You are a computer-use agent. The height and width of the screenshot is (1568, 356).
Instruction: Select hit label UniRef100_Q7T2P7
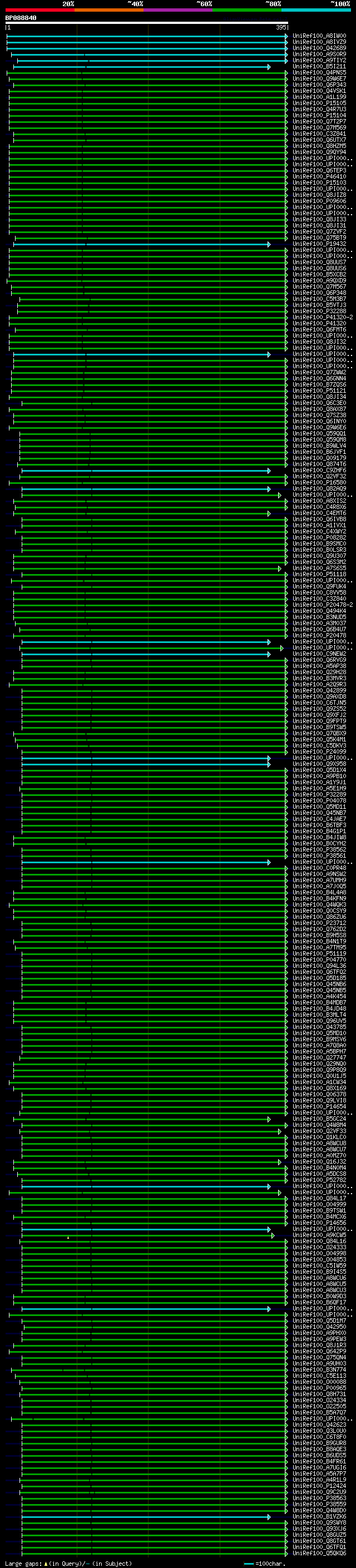319,122
